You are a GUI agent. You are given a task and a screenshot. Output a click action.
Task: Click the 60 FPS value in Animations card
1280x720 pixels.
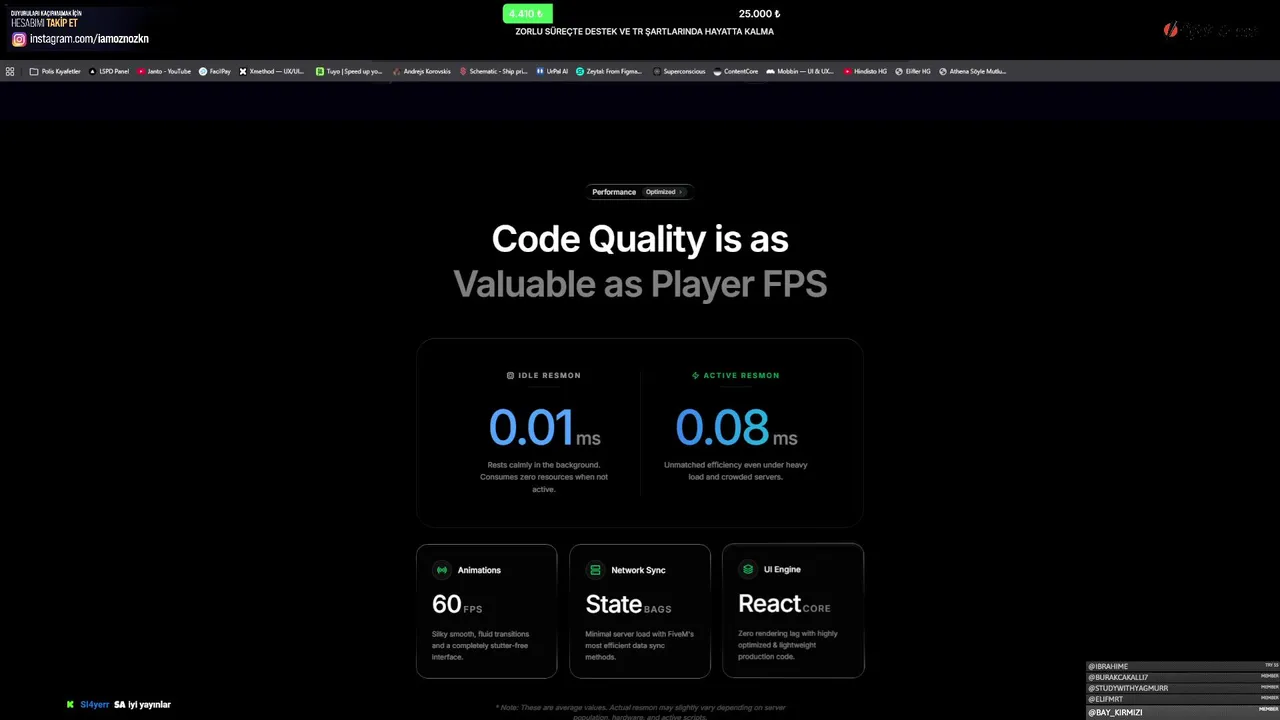coord(457,605)
